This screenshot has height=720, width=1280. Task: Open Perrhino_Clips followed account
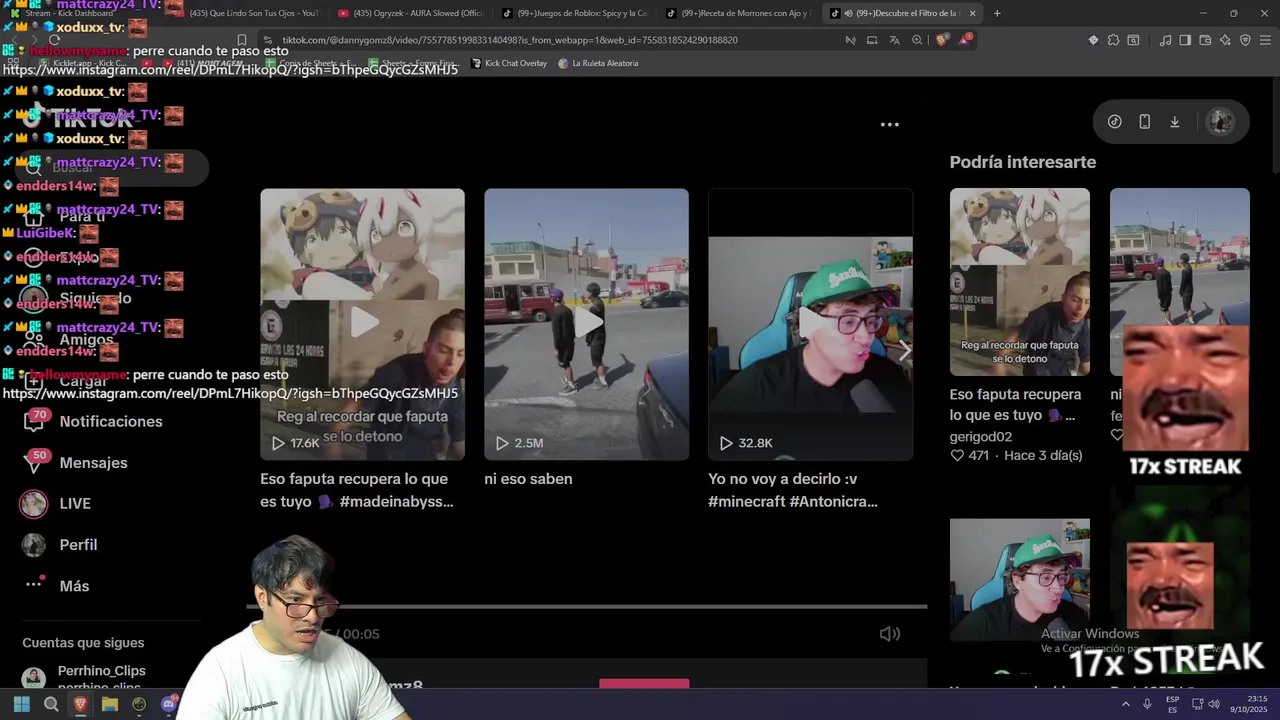(x=101, y=671)
